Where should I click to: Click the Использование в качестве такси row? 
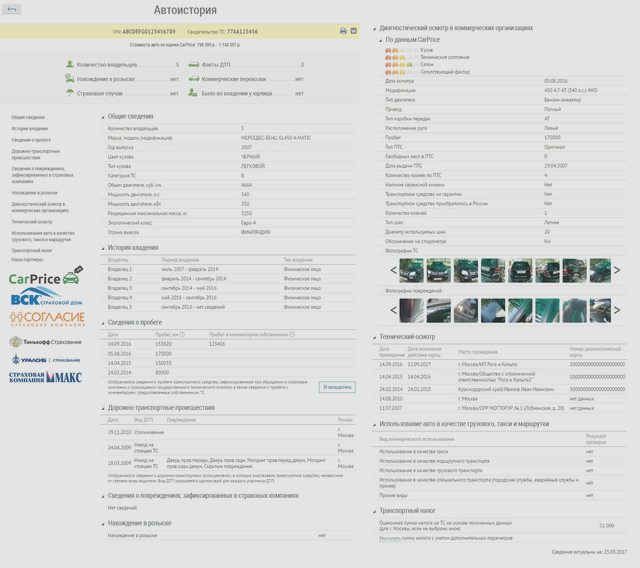tap(499, 452)
